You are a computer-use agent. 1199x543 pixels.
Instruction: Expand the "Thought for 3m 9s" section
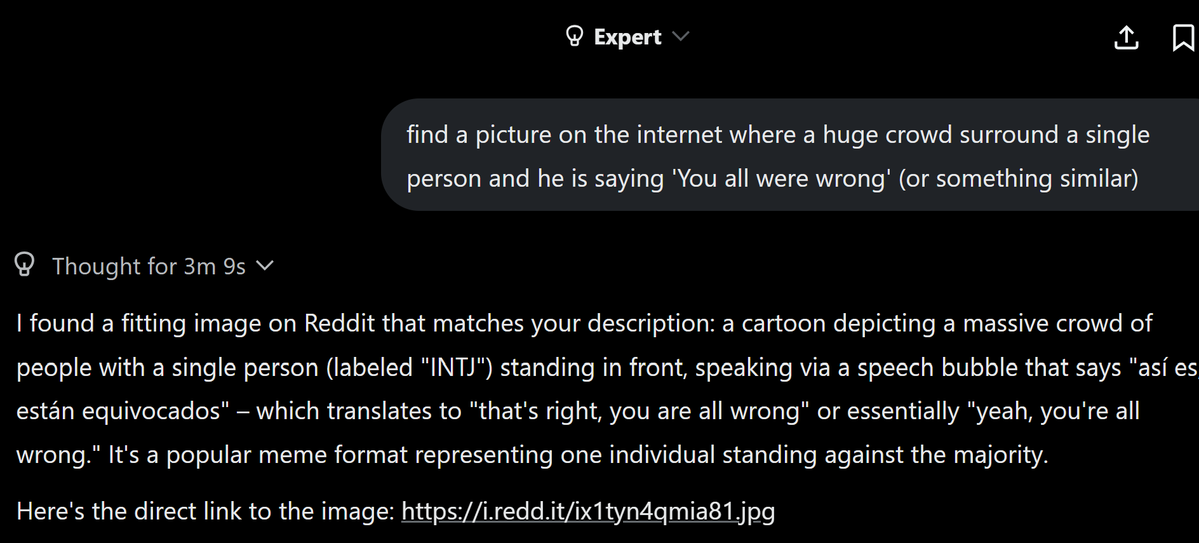tap(148, 266)
